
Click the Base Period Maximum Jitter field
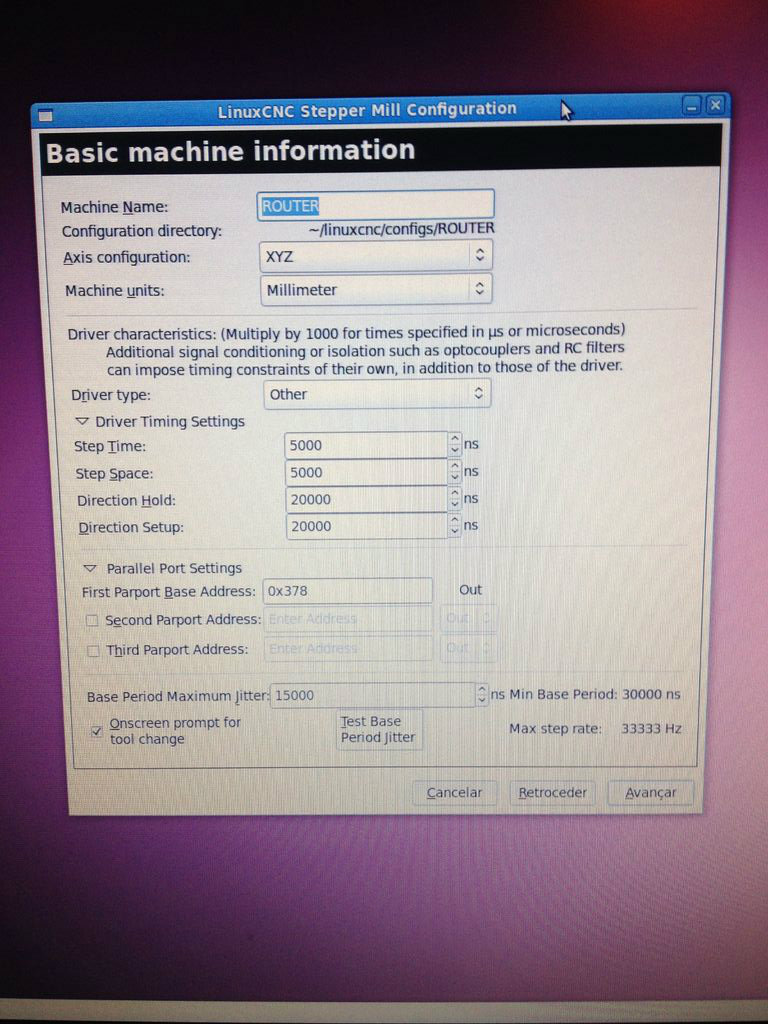[x=373, y=696]
